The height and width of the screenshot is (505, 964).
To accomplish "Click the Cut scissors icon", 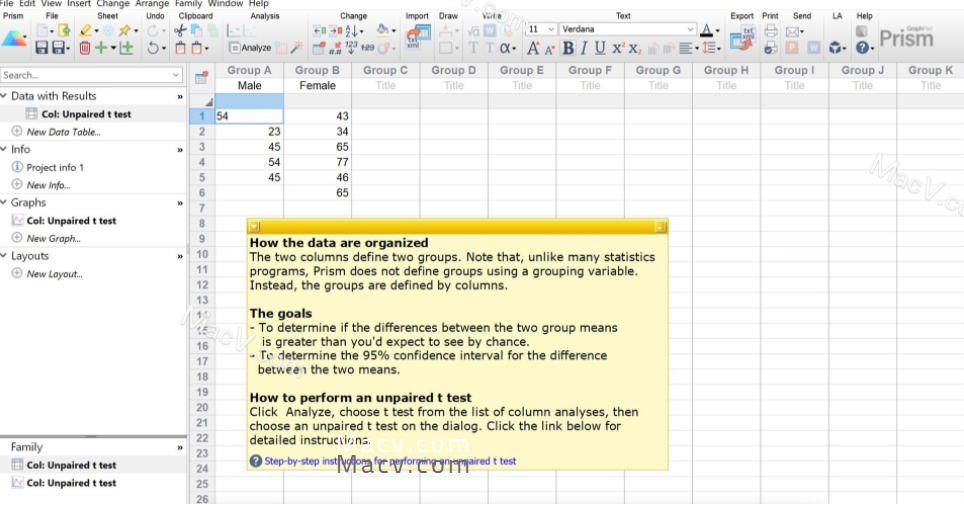I will pos(180,30).
